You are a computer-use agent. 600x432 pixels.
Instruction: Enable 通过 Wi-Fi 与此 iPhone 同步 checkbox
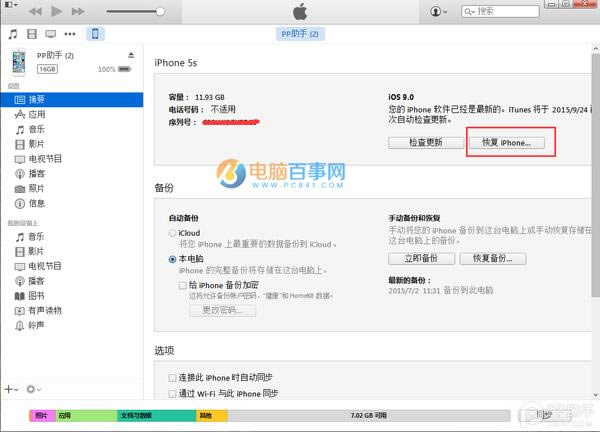[173, 394]
